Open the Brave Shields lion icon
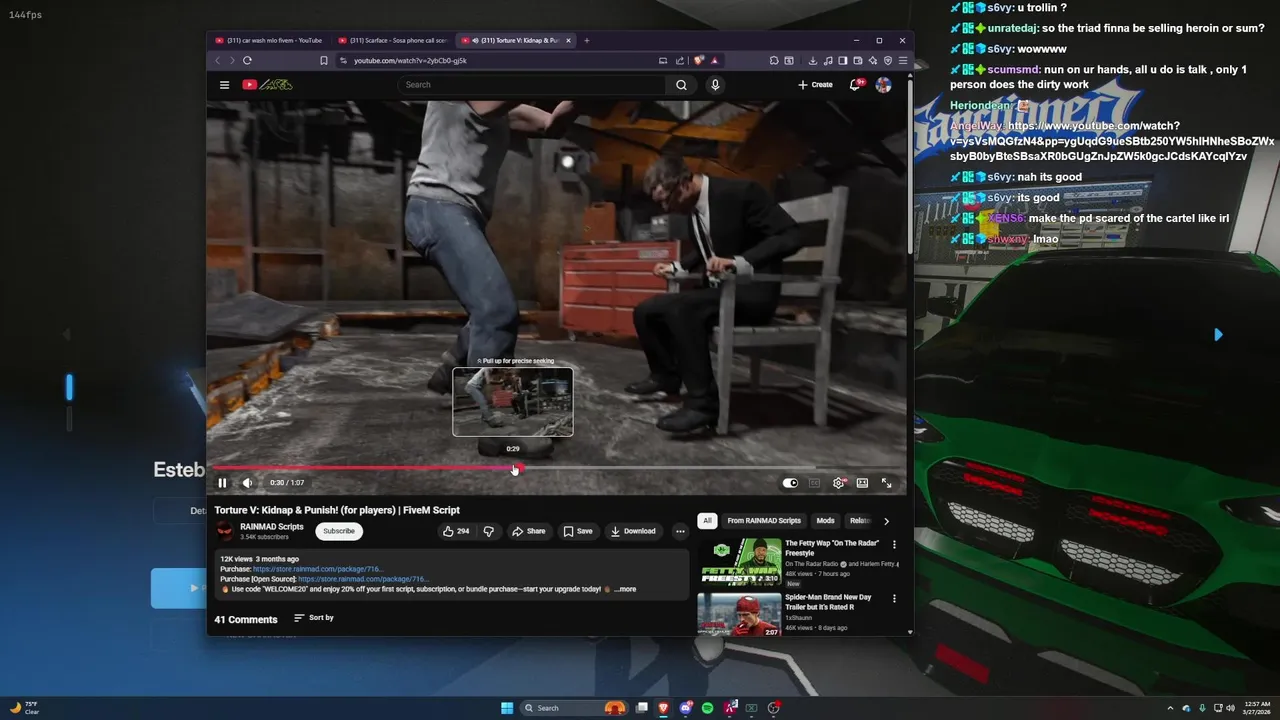This screenshot has height=720, width=1280. coord(699,60)
